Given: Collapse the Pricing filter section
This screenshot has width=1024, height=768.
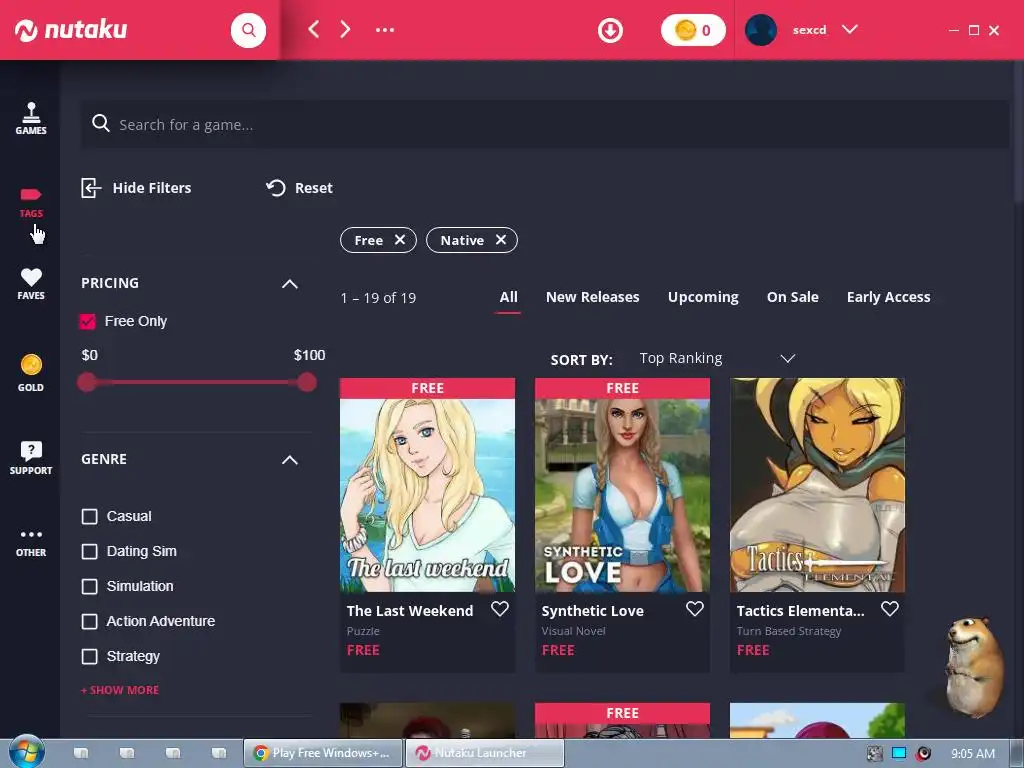Looking at the screenshot, I should tap(289, 284).
